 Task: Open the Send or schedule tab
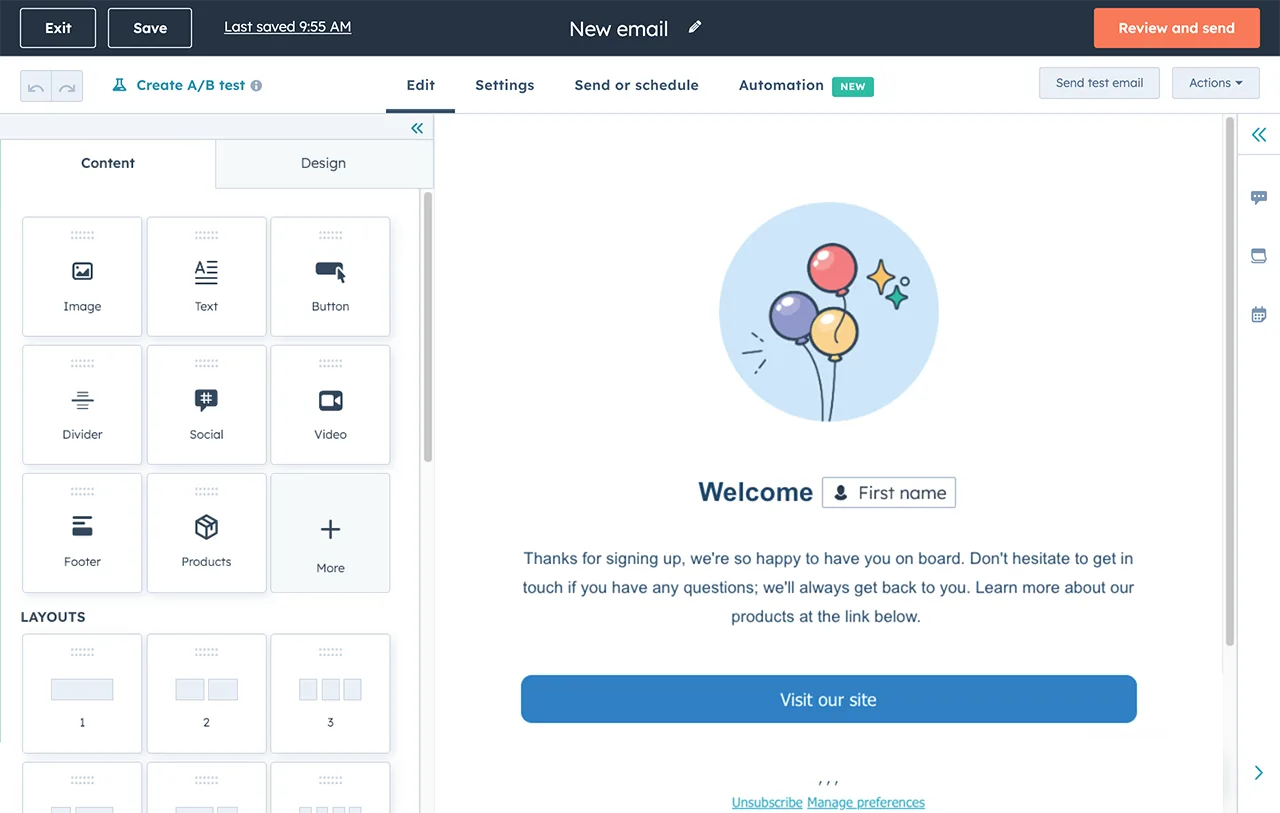[x=636, y=85]
